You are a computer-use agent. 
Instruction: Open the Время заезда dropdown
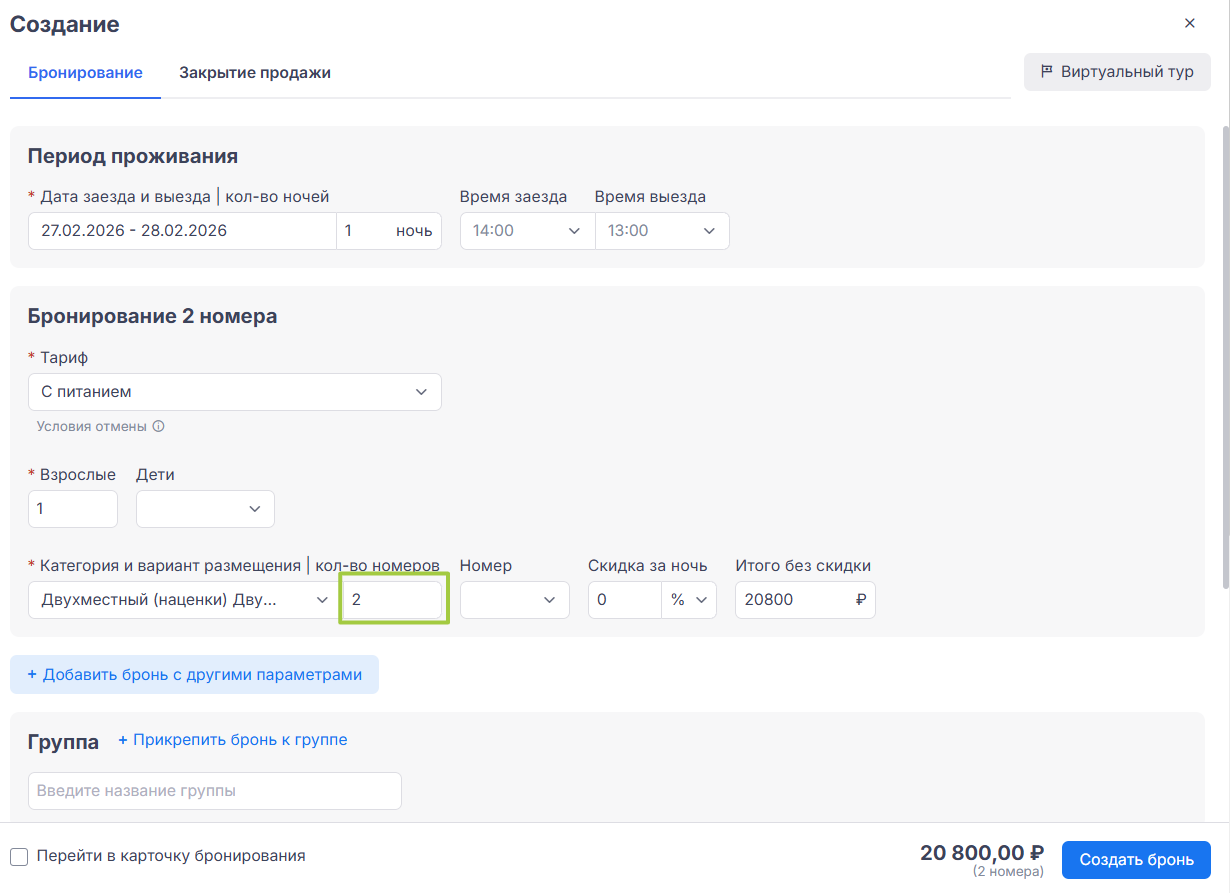[x=526, y=231]
